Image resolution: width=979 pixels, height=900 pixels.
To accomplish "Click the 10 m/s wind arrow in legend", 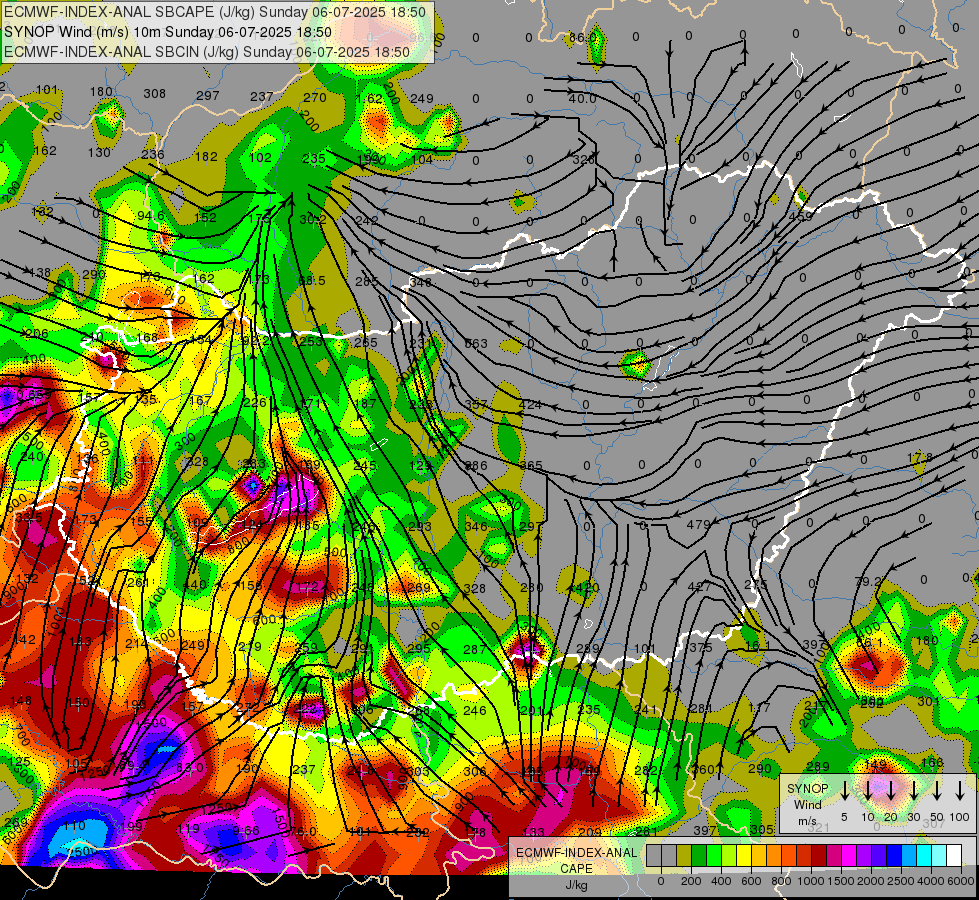I will tap(867, 791).
